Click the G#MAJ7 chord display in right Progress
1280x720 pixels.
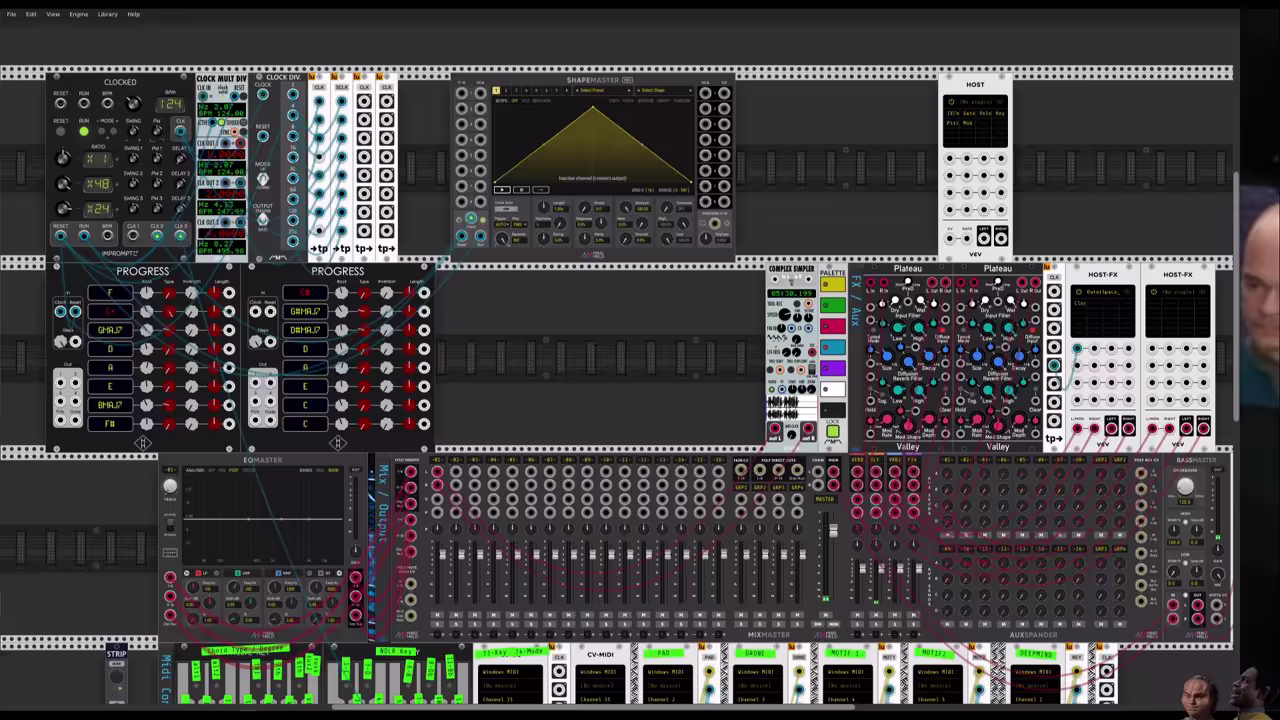tap(305, 311)
